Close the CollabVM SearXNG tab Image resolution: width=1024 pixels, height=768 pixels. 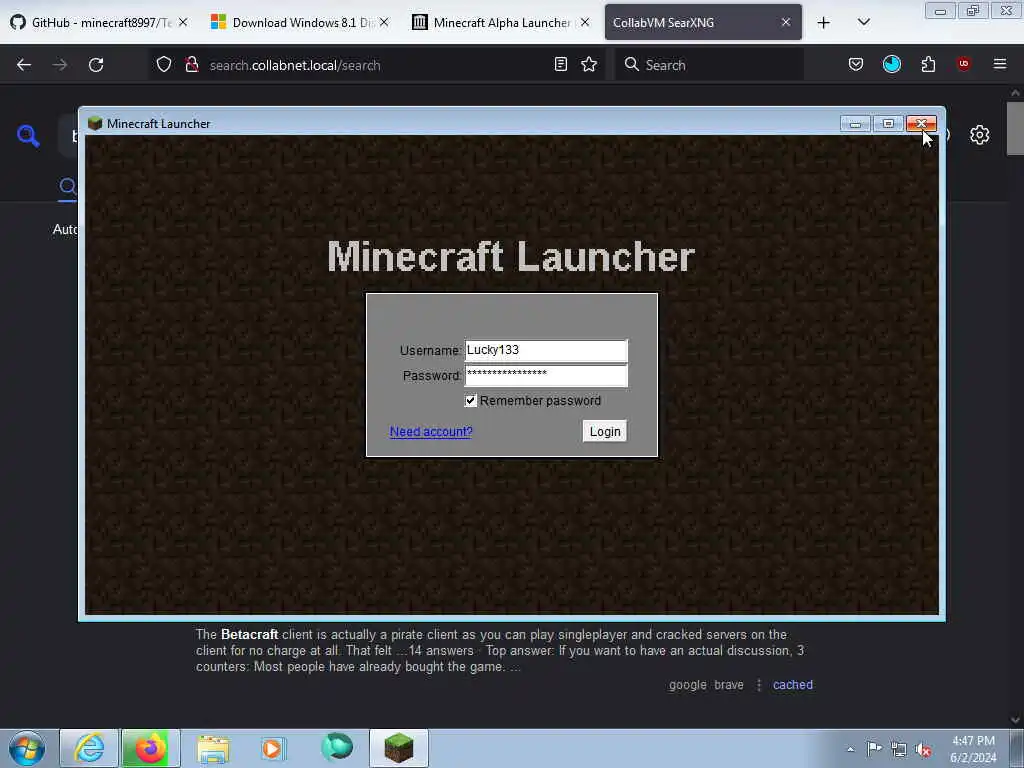pyautogui.click(x=786, y=22)
